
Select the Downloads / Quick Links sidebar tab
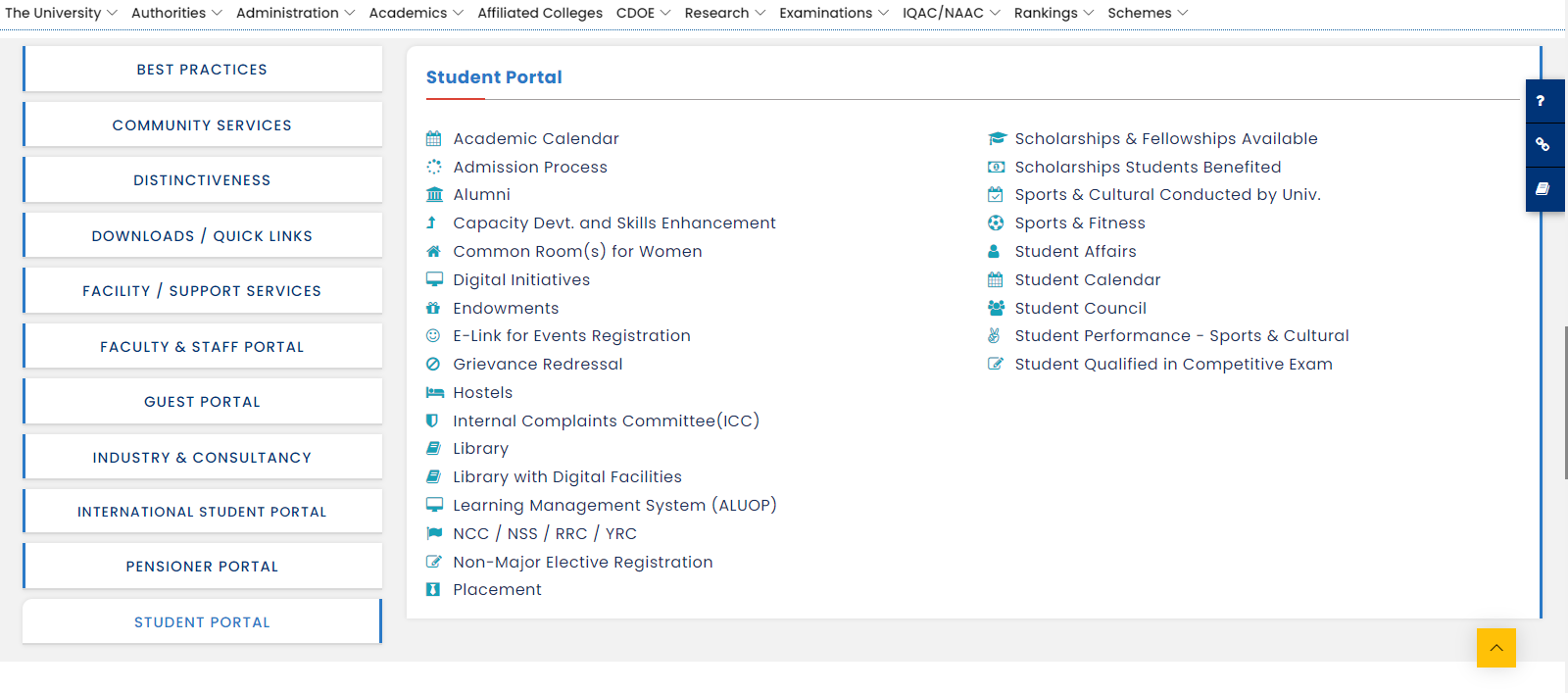(202, 236)
